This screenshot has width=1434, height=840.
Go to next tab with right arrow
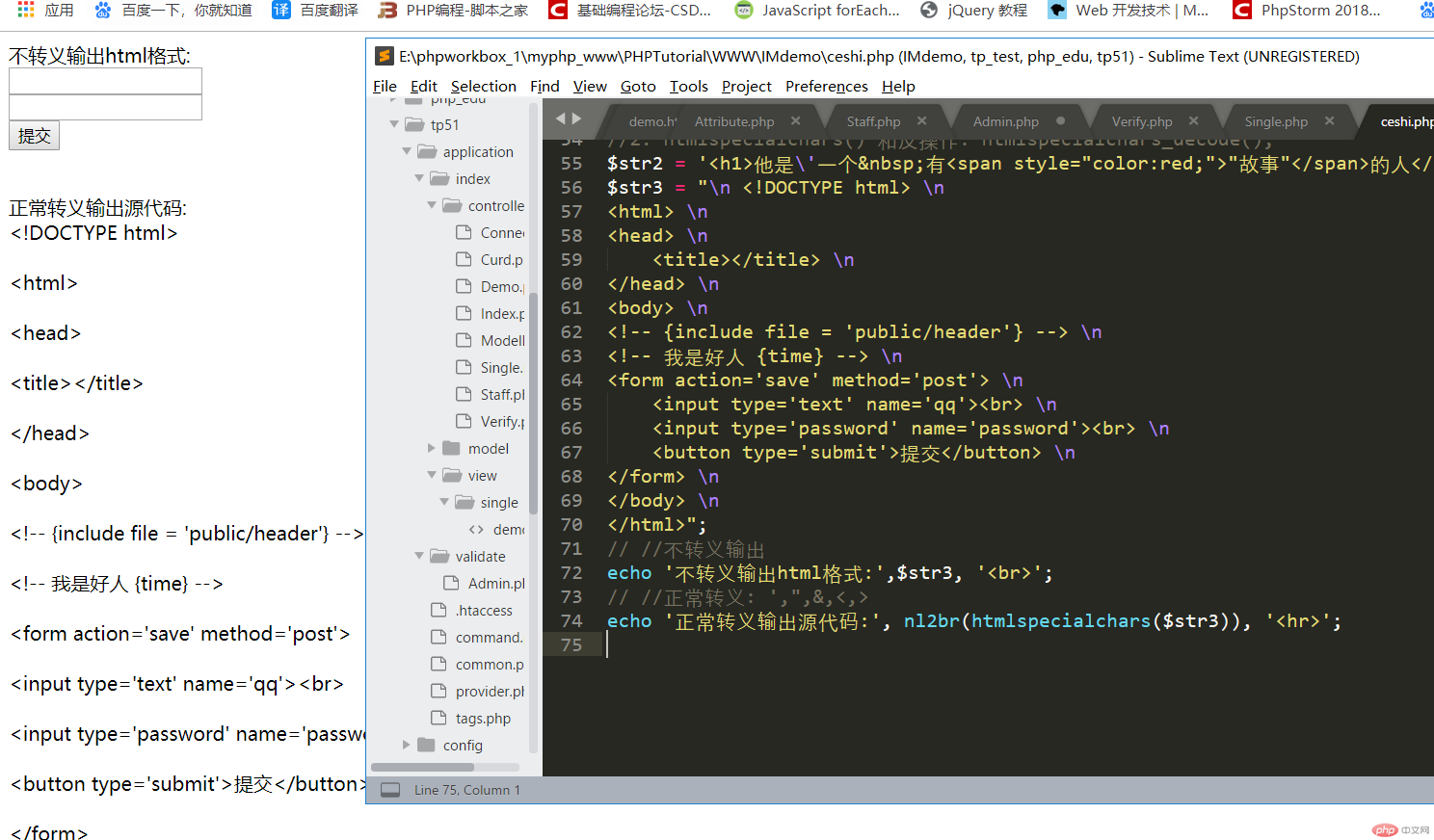pyautogui.click(x=577, y=118)
